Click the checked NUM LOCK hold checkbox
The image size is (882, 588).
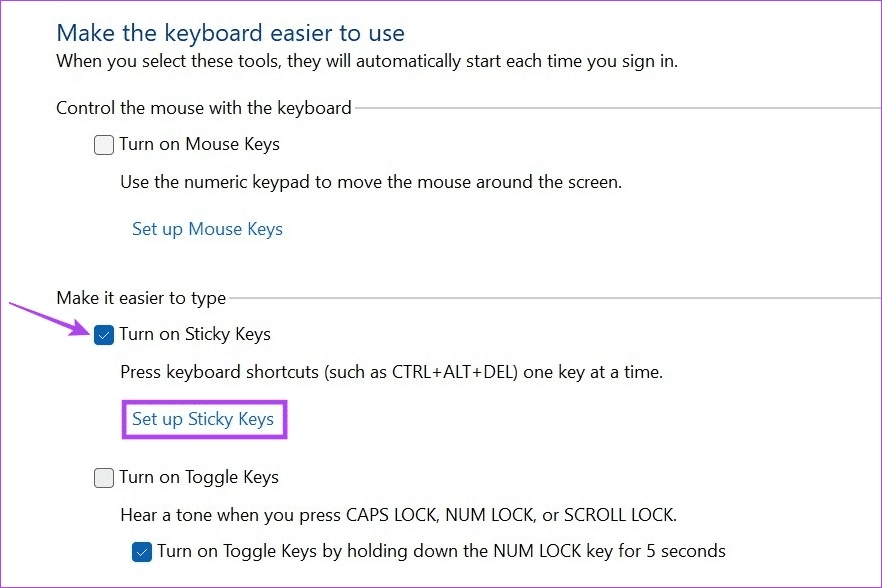click(x=143, y=551)
